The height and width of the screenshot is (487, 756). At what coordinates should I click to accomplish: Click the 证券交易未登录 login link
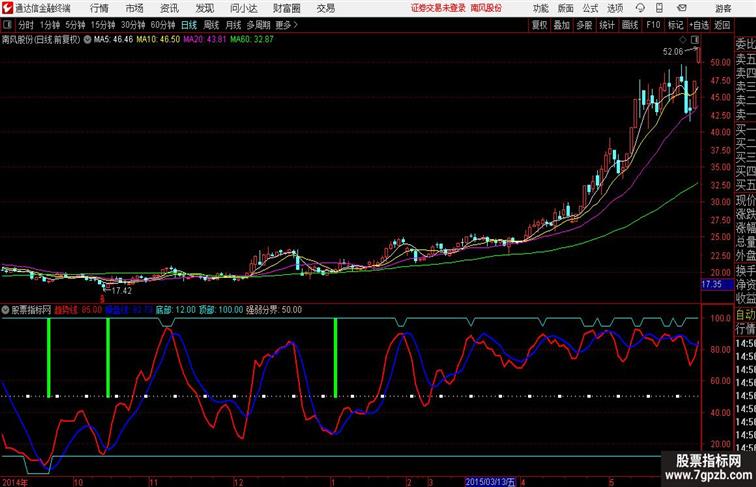(438, 8)
